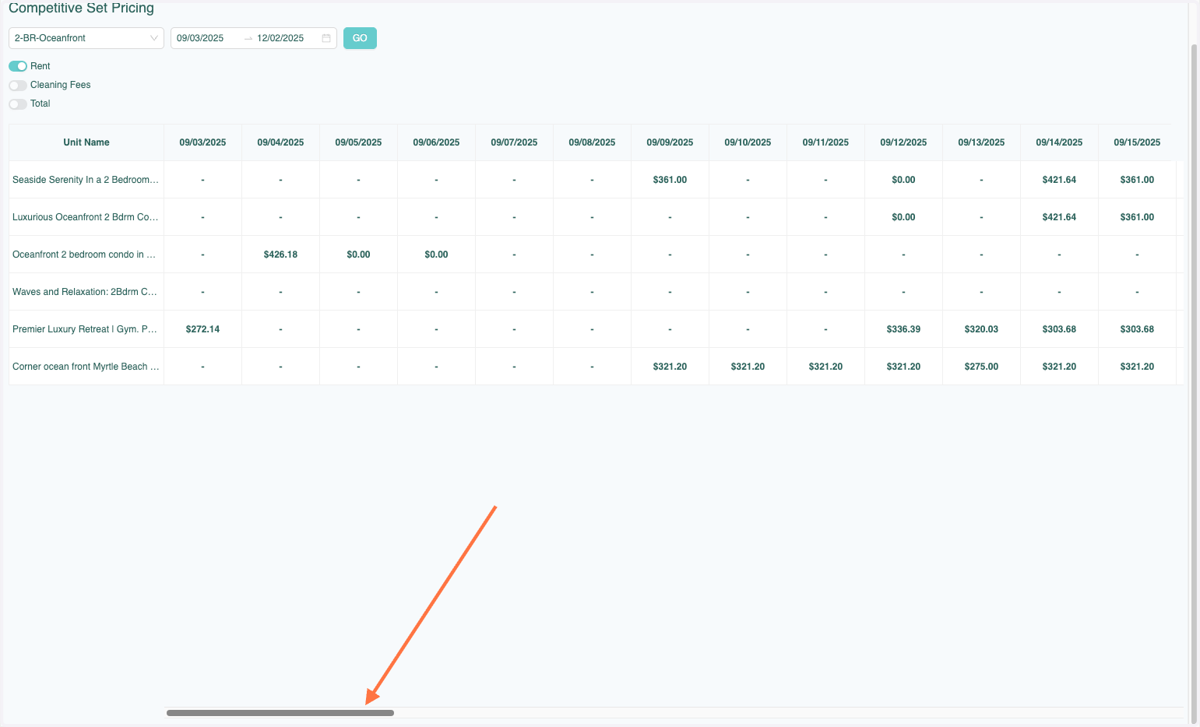Click the 09/15/2025 column header
This screenshot has height=727, width=1200.
tap(1138, 142)
